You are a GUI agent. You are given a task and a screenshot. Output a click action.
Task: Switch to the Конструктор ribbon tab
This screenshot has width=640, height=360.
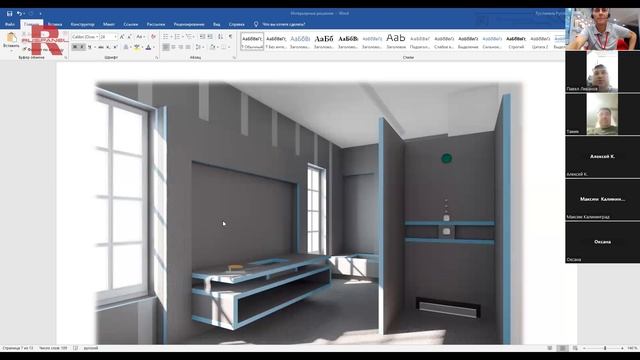(82, 24)
